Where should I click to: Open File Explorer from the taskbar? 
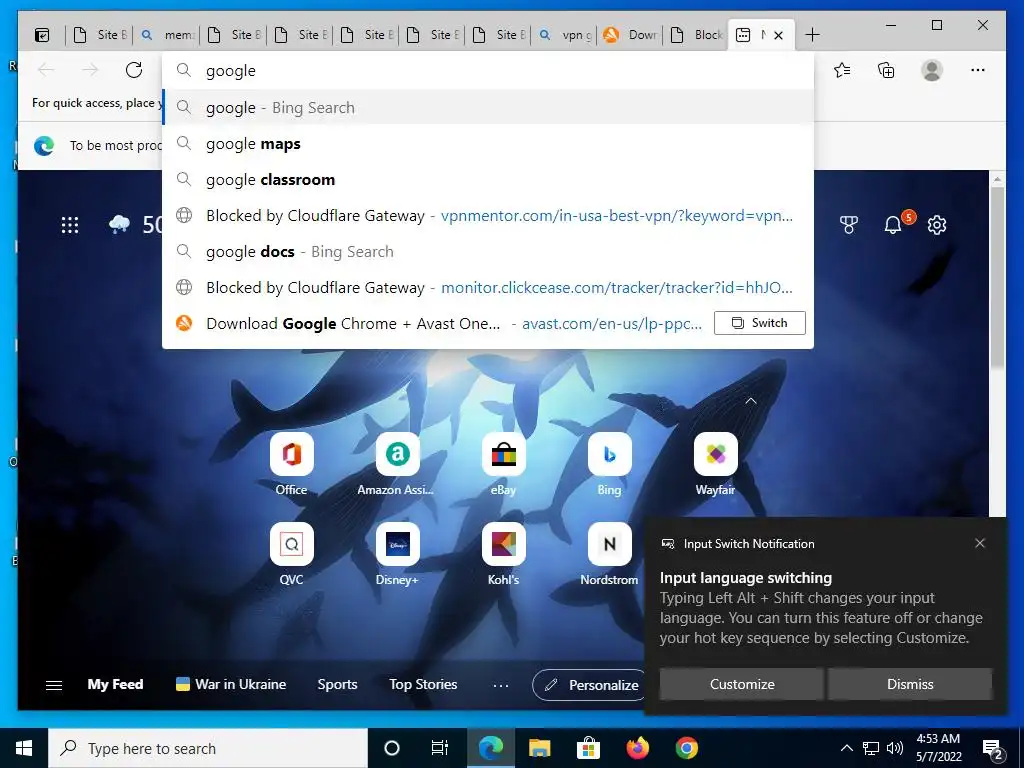coord(539,748)
